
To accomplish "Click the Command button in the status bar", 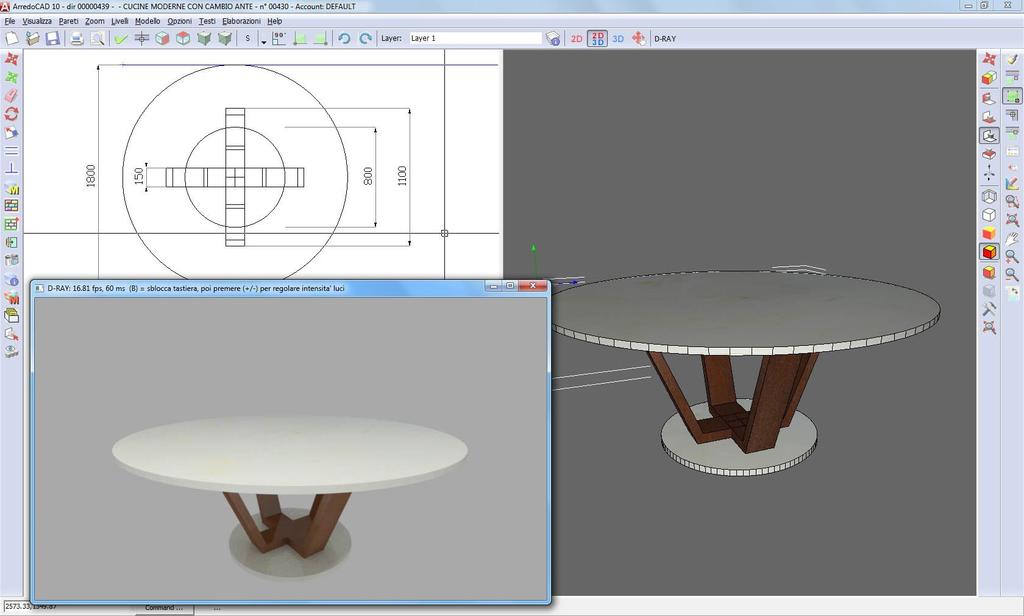I will [164, 608].
